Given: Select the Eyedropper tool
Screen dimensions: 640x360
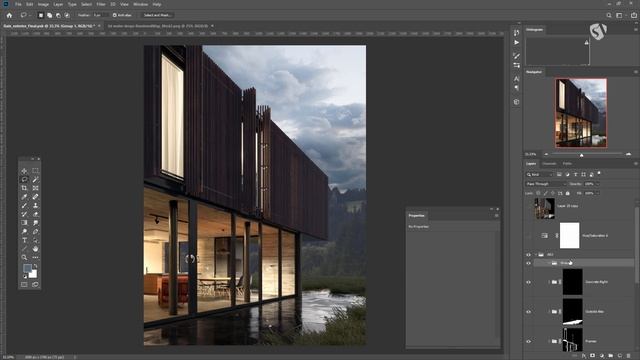Looking at the screenshot, I should click(x=24, y=197).
